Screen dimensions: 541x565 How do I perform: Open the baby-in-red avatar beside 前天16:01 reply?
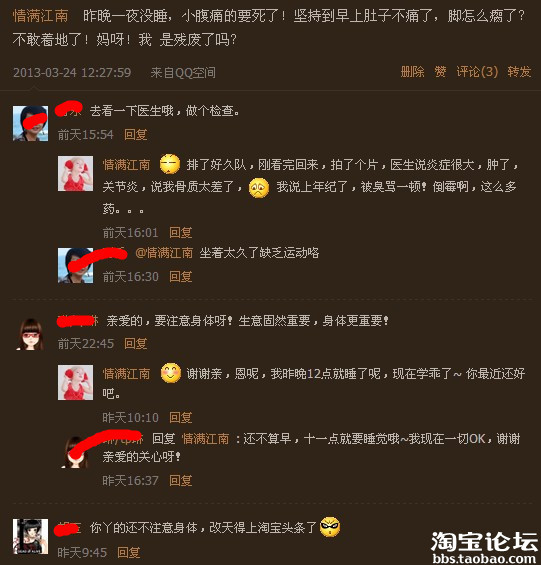75,173
